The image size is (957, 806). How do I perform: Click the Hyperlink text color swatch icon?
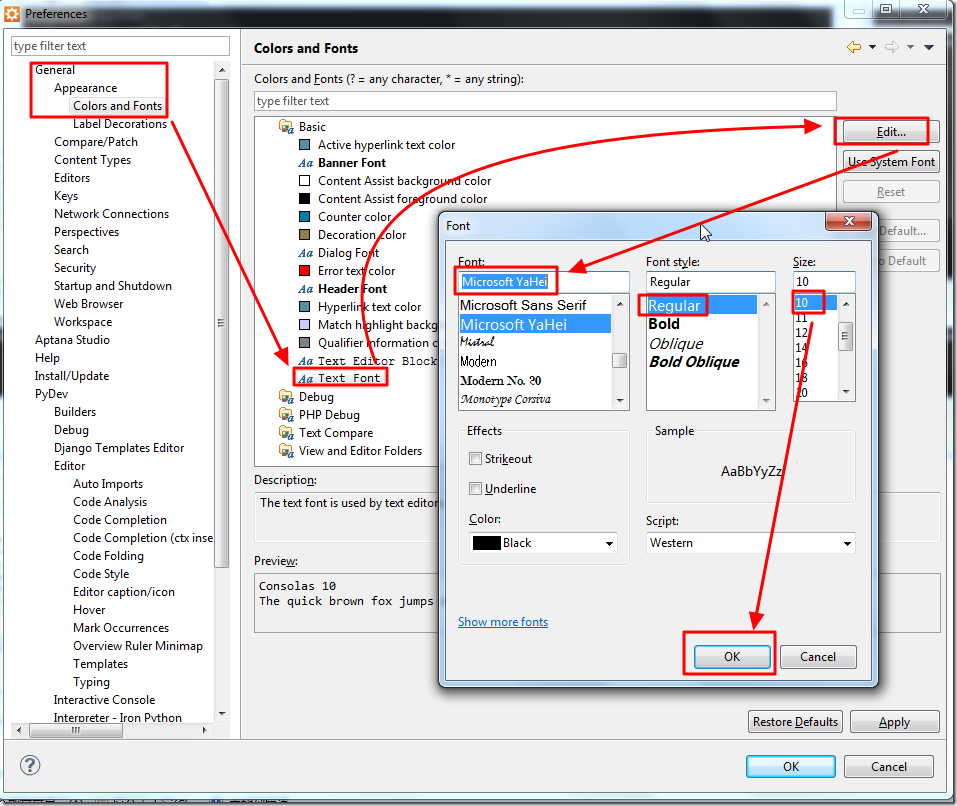pyautogui.click(x=305, y=306)
